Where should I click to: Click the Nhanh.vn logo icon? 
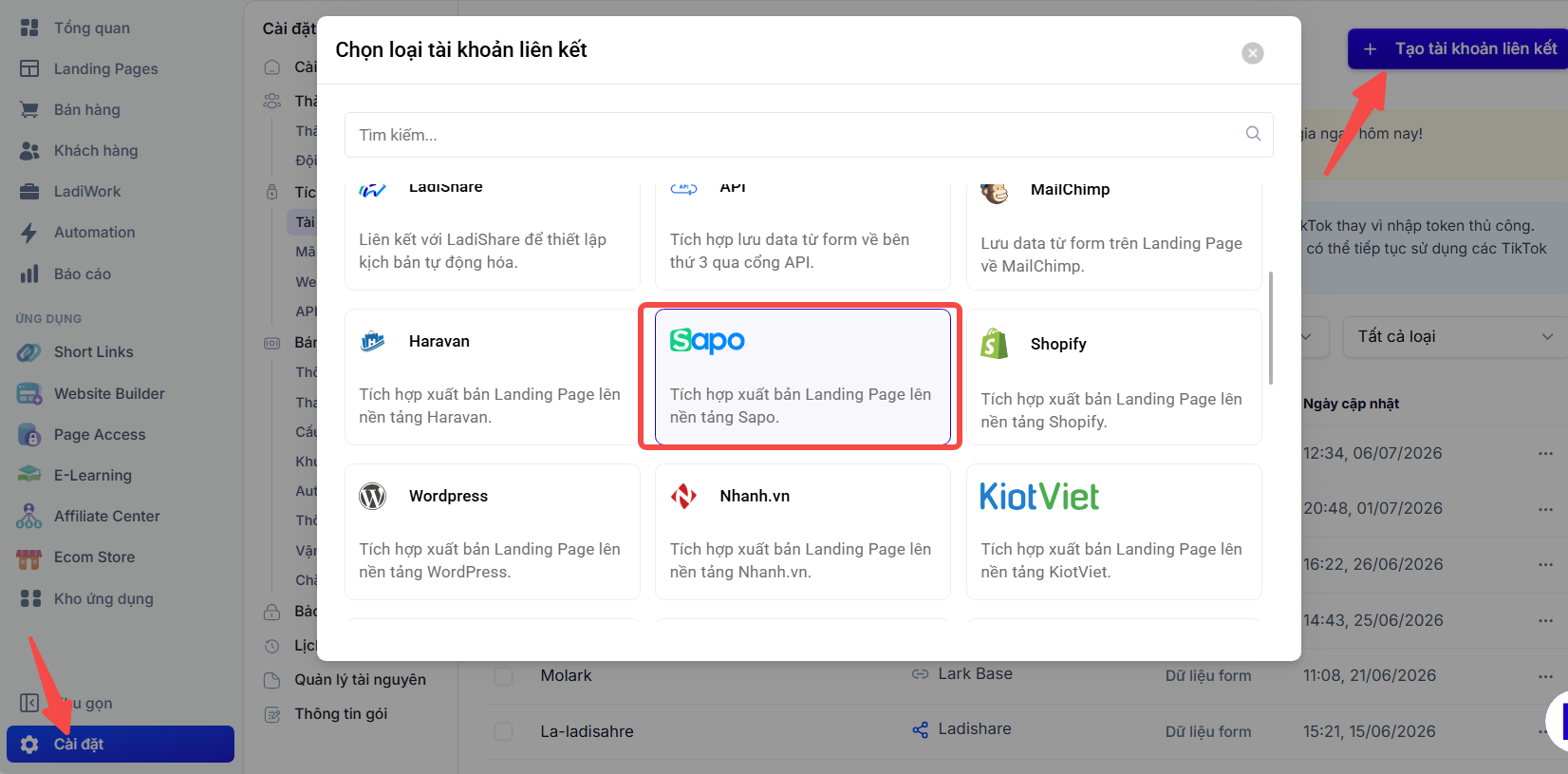(x=683, y=496)
